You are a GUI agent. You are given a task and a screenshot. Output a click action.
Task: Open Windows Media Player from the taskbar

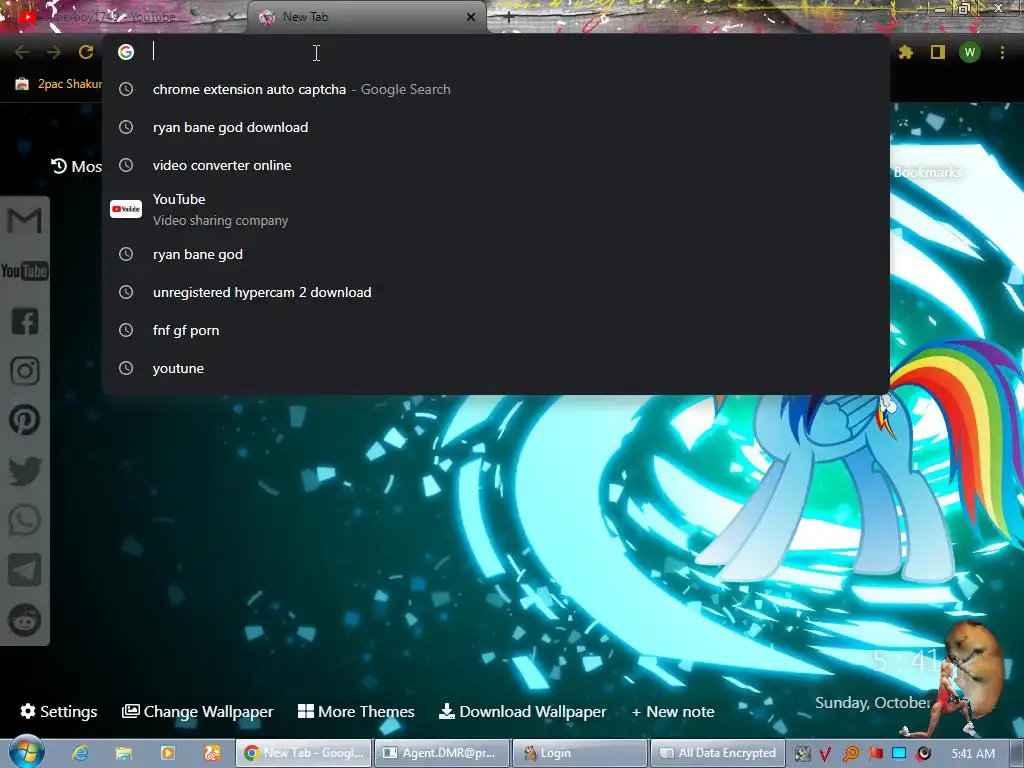tap(168, 753)
